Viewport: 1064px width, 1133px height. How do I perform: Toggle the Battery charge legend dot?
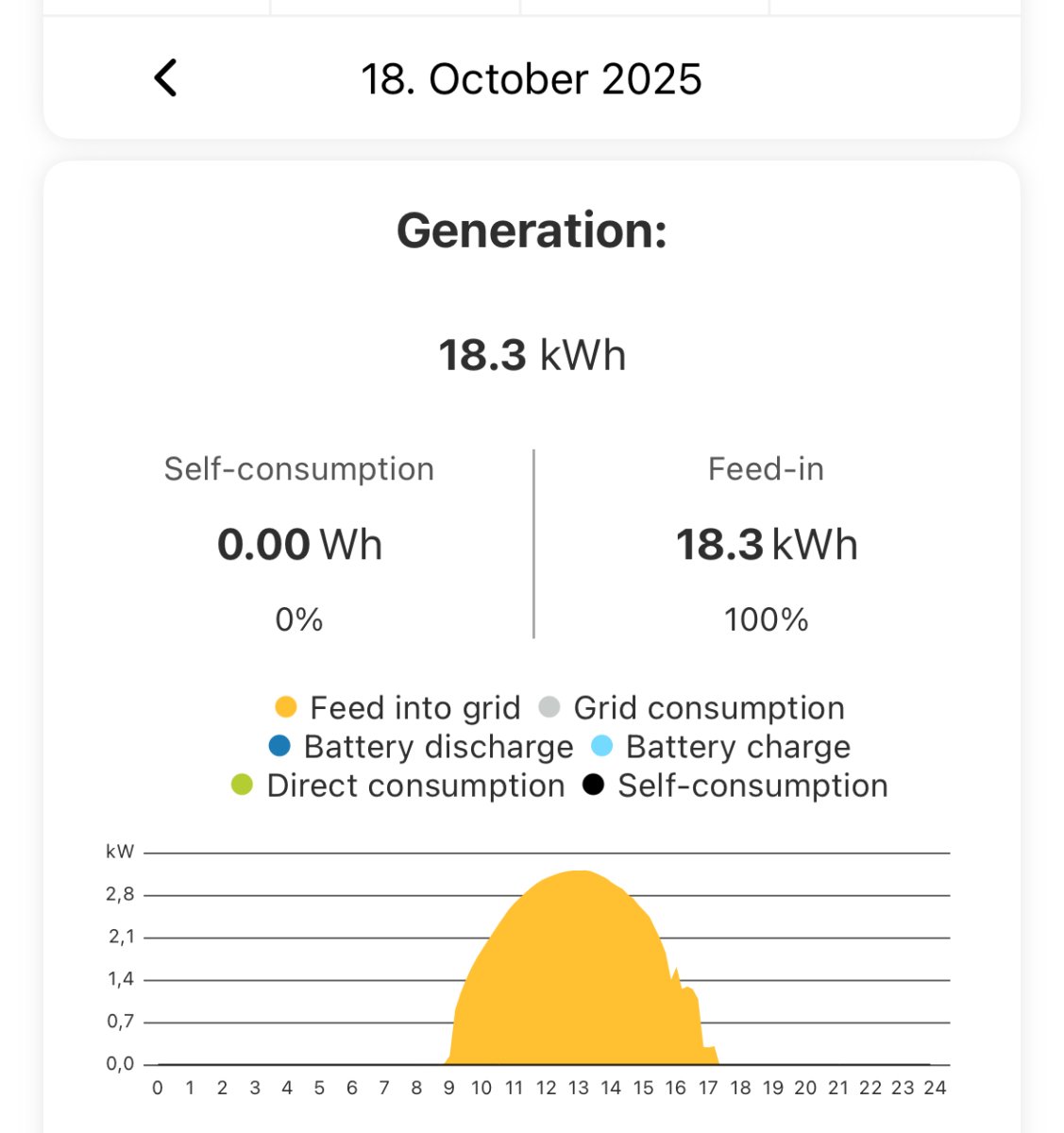coord(601,746)
